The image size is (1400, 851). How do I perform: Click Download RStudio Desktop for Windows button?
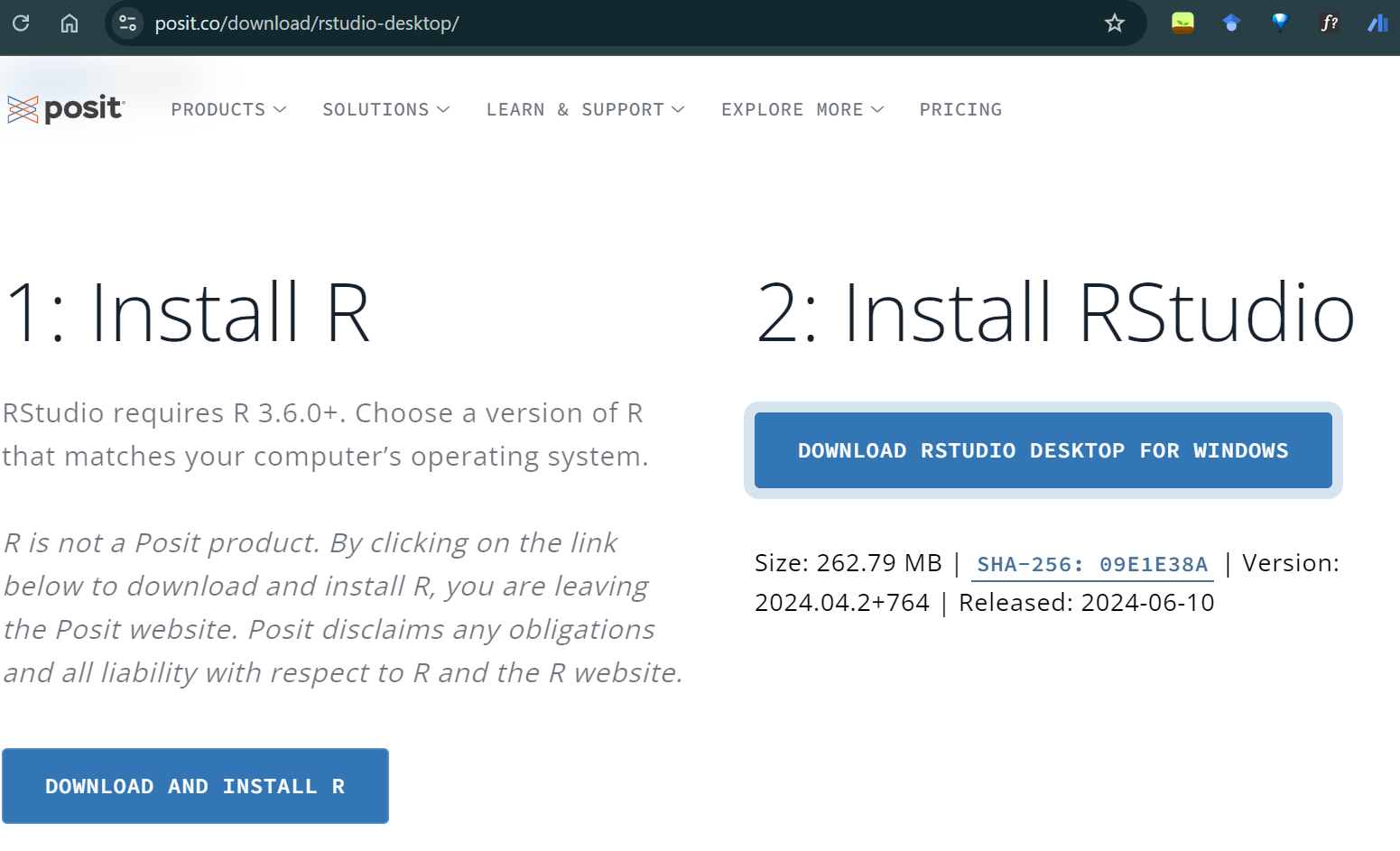(x=1043, y=450)
